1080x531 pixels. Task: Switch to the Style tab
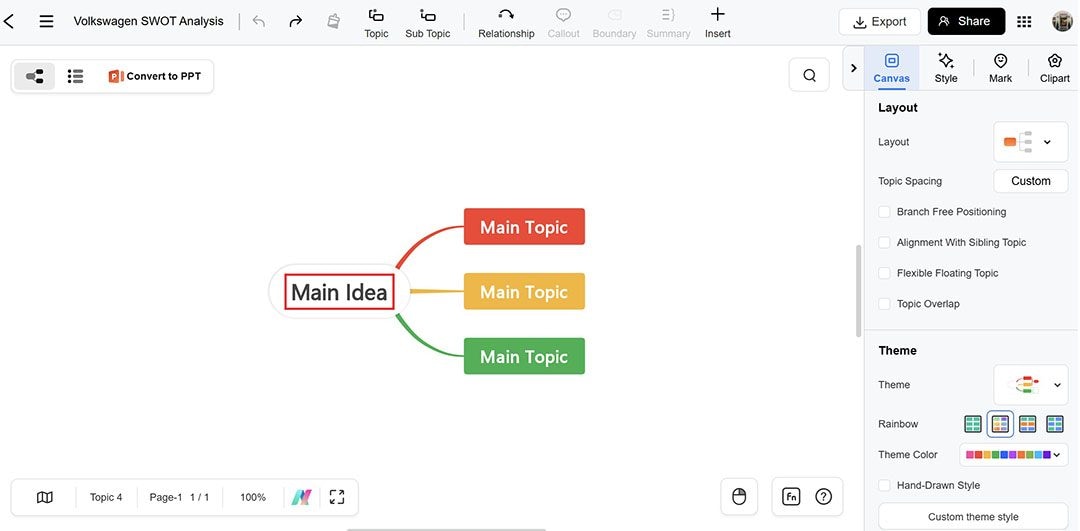(x=946, y=68)
